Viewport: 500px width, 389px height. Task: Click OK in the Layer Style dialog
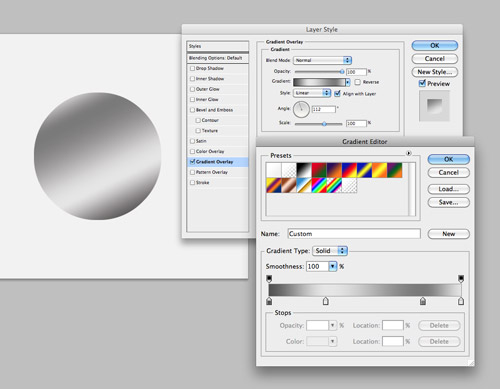coord(435,46)
